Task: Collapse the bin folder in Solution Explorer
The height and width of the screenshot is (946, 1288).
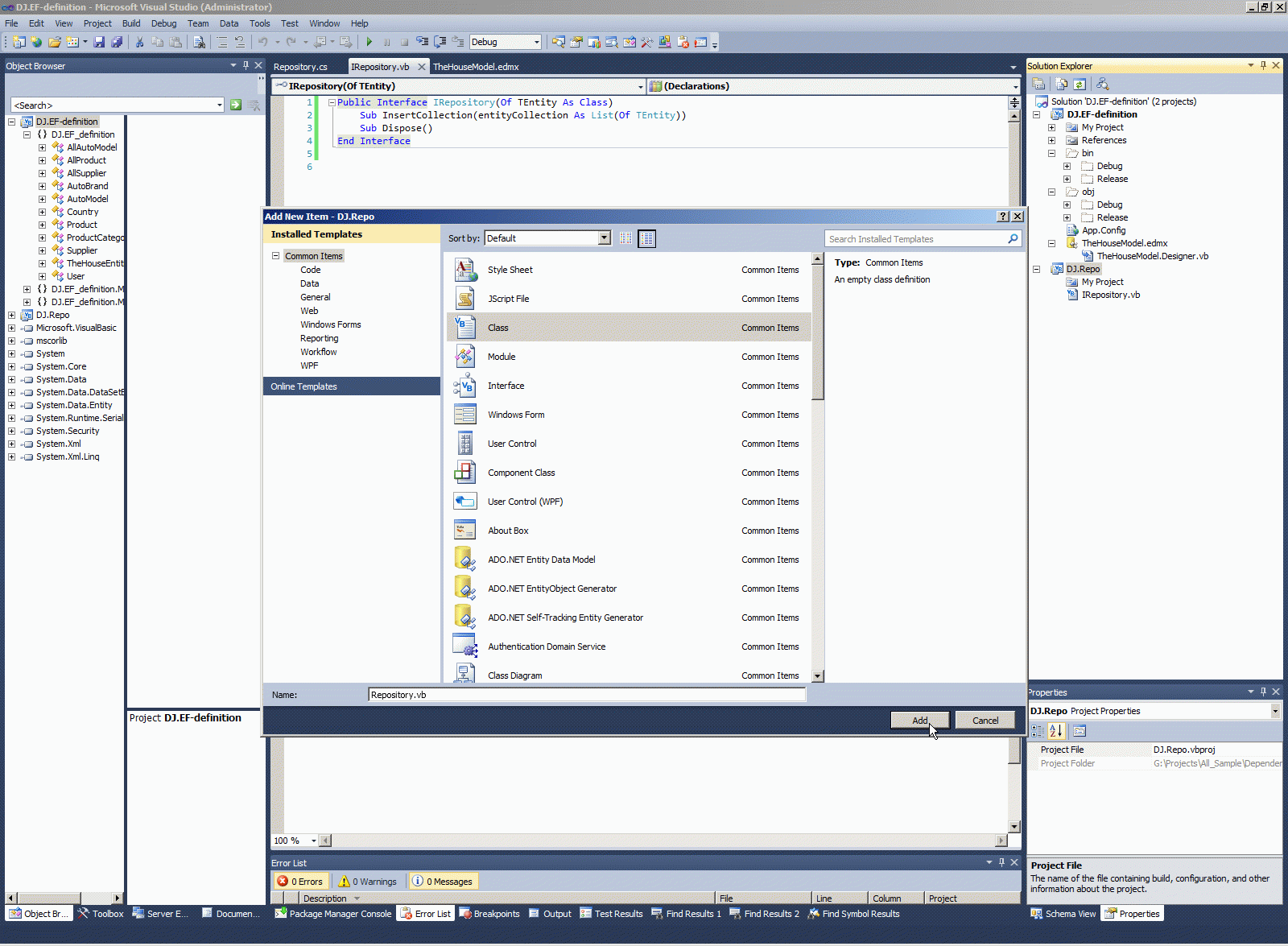Action: point(1051,153)
